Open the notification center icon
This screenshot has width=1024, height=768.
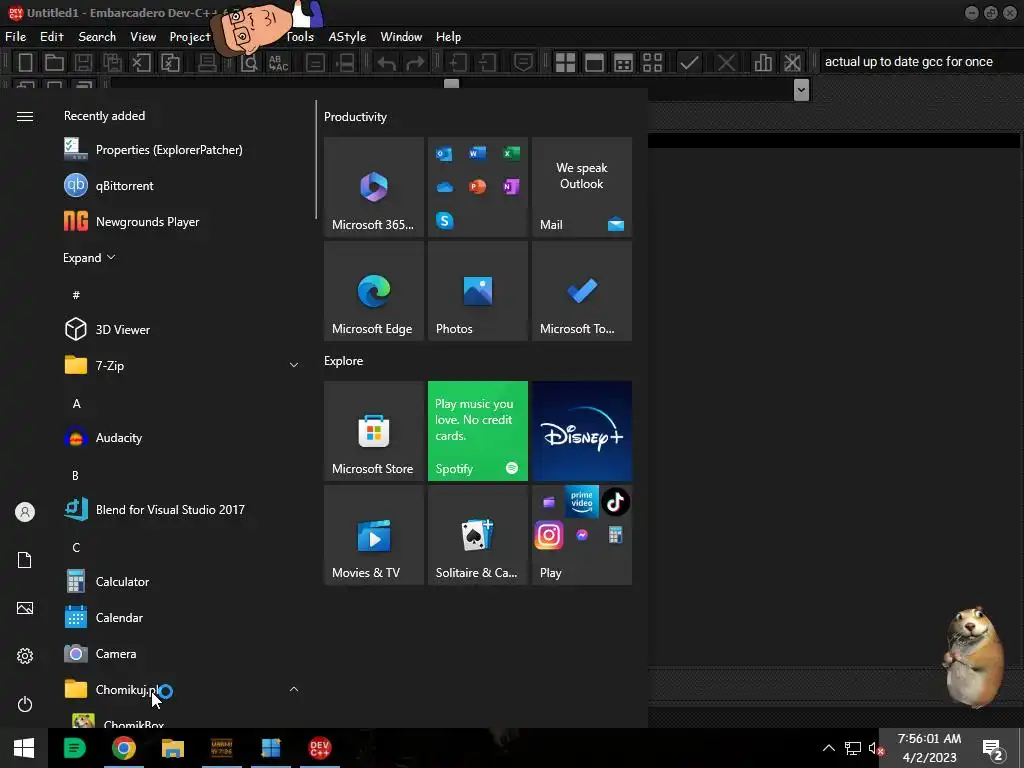click(993, 750)
